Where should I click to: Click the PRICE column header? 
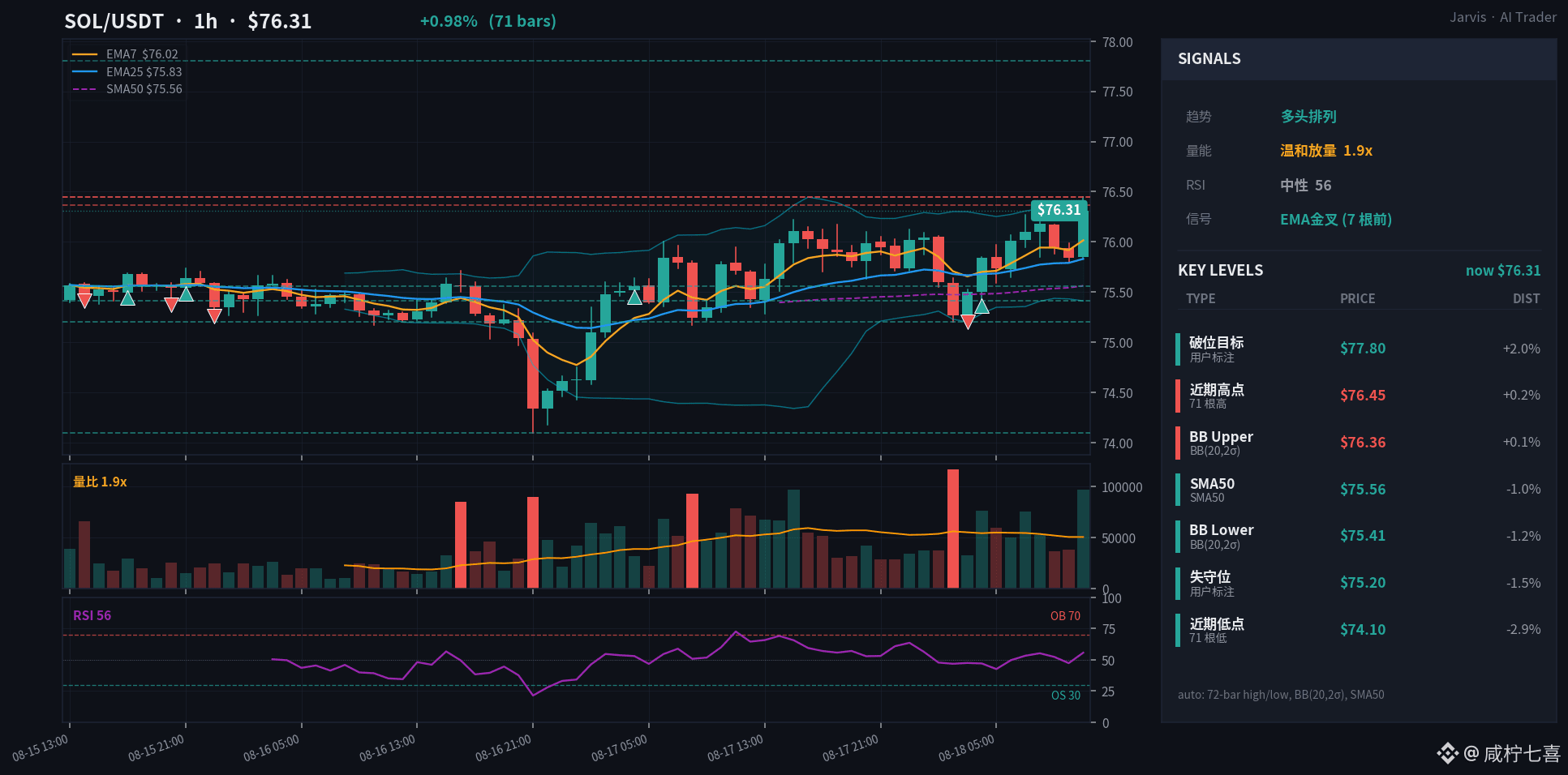1358,299
